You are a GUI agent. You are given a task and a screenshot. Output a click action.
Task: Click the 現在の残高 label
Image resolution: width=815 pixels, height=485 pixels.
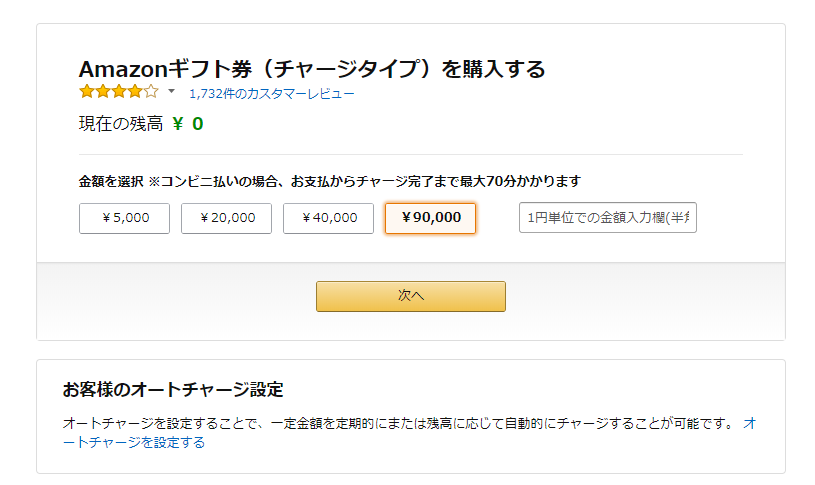120,124
